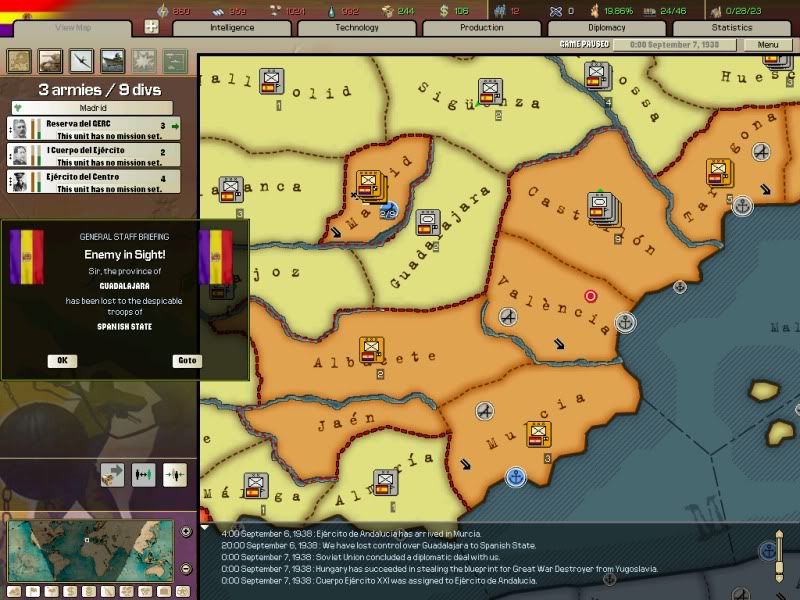Click the red target marker in València
800x600 pixels.
point(590,296)
